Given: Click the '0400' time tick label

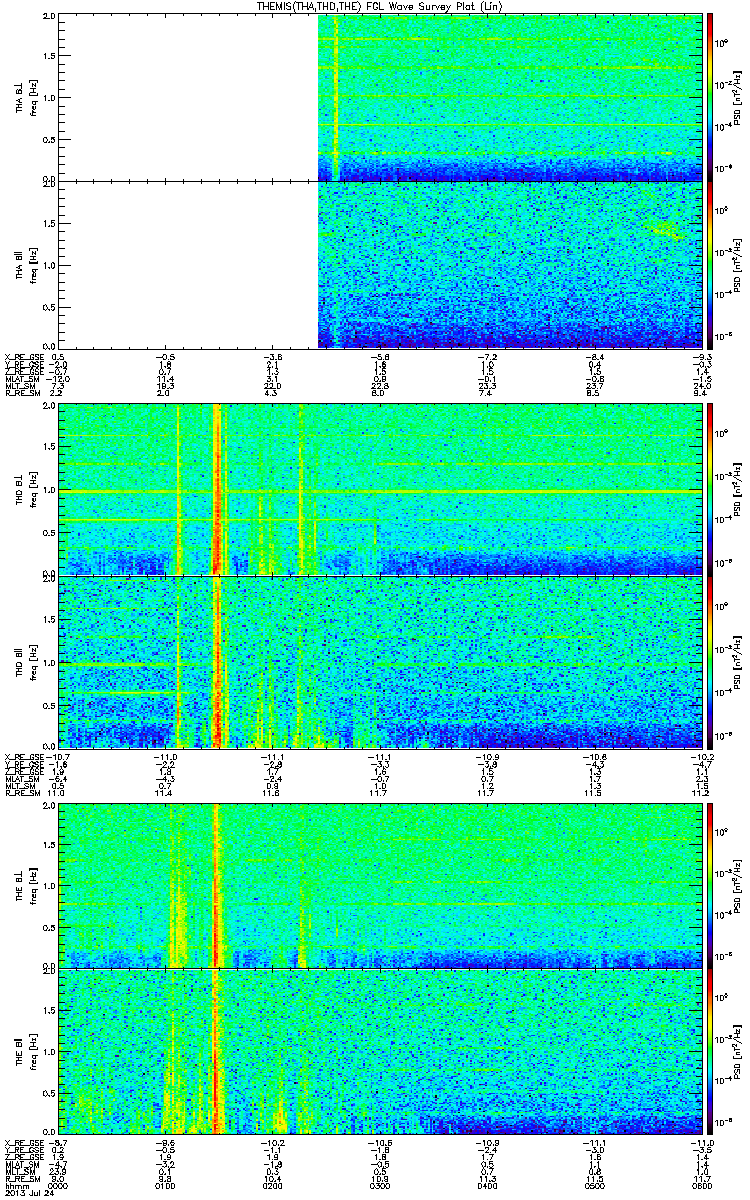Looking at the screenshot, I should [x=487, y=1186].
